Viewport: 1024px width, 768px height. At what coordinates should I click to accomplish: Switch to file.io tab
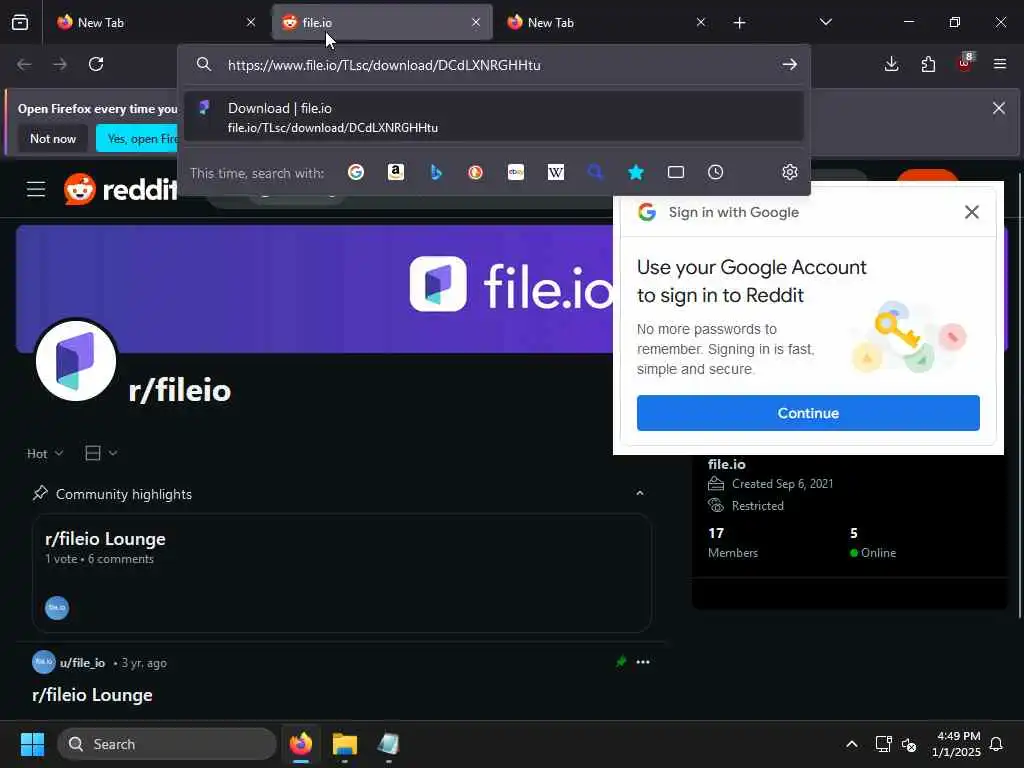[382, 22]
